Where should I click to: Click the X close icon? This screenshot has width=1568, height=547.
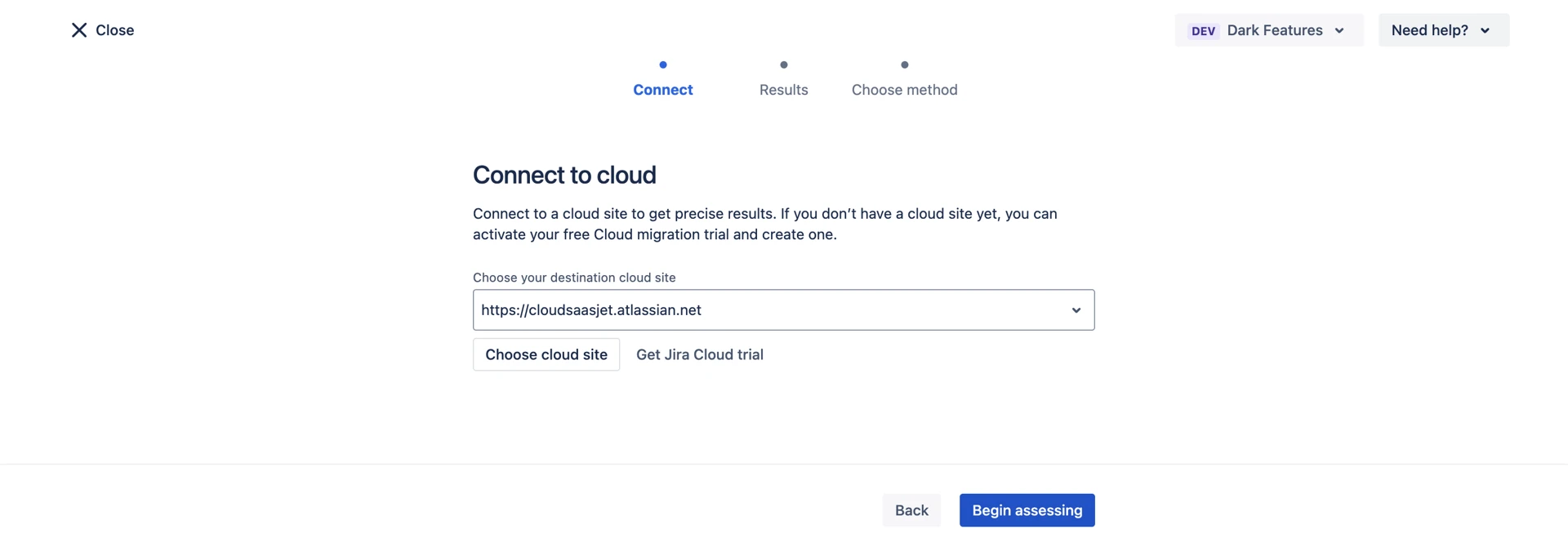click(x=79, y=30)
